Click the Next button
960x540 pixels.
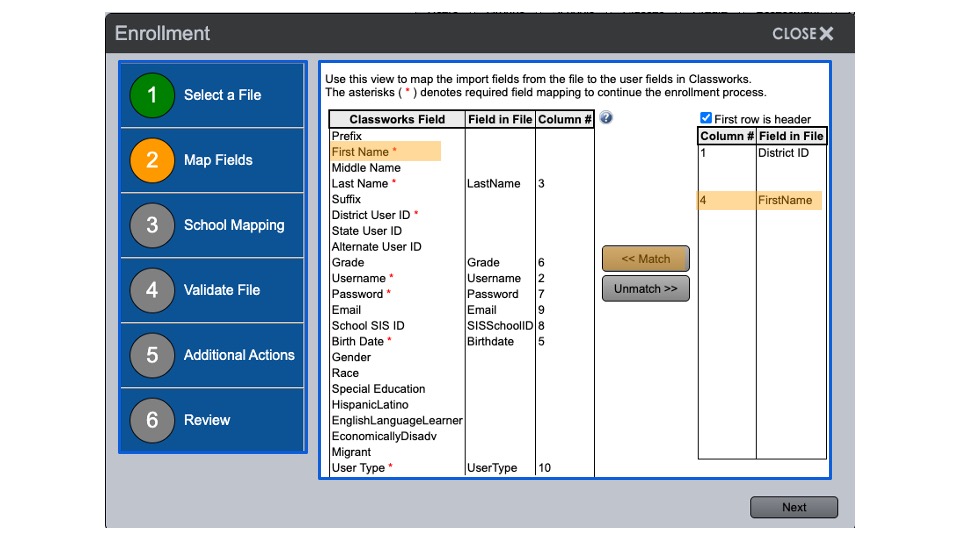click(x=793, y=507)
